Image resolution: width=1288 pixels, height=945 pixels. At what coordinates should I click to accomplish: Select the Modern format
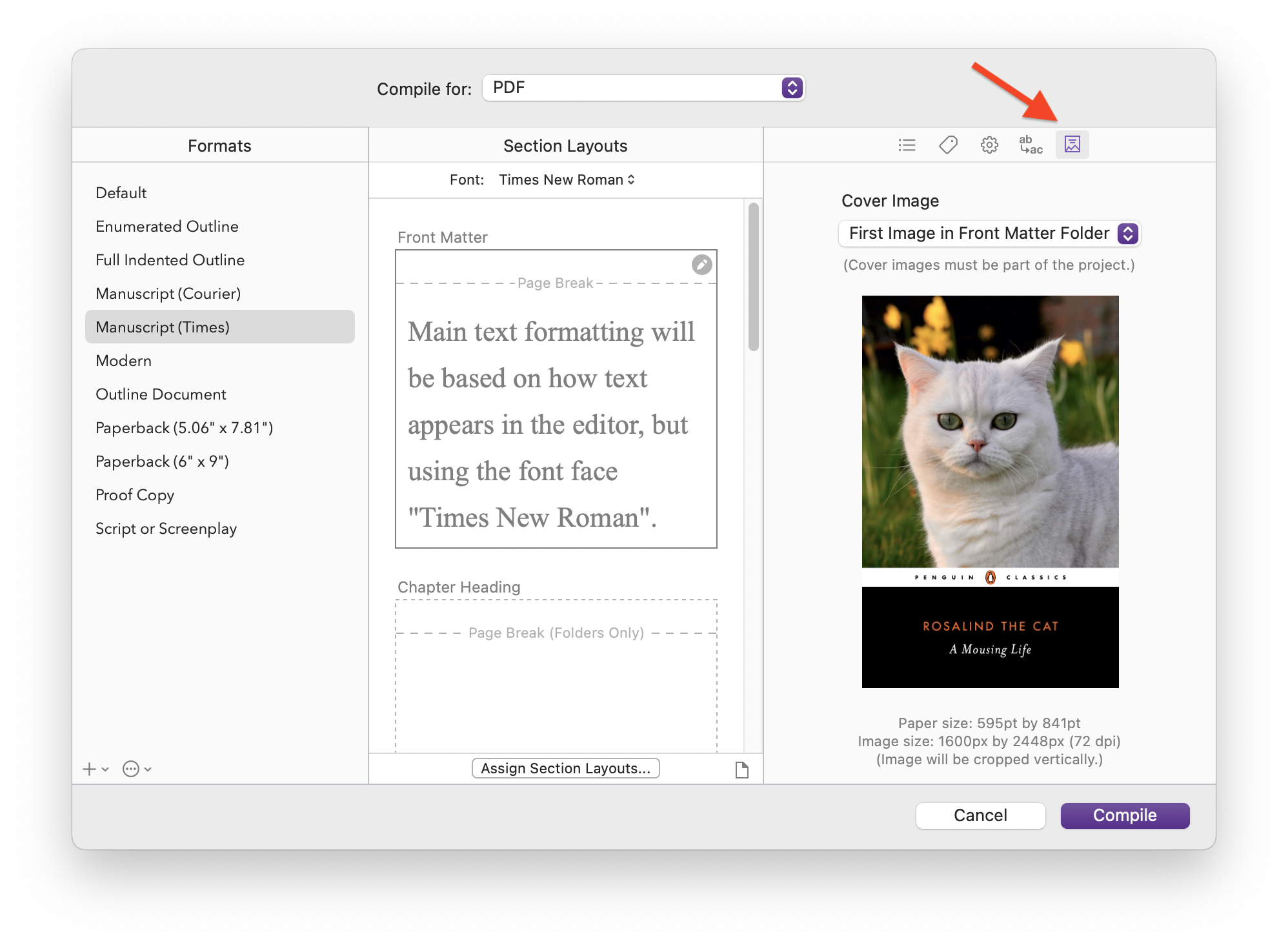tap(123, 361)
